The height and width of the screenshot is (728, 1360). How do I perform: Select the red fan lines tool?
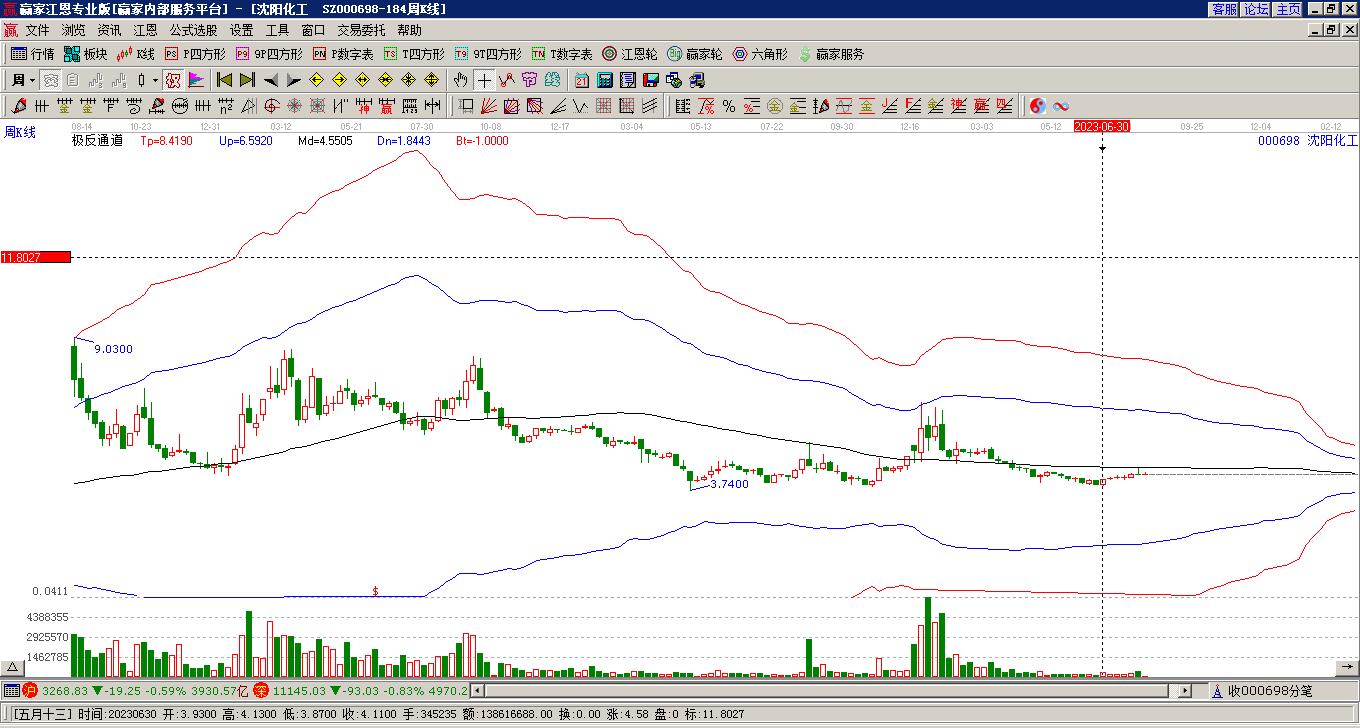489,106
